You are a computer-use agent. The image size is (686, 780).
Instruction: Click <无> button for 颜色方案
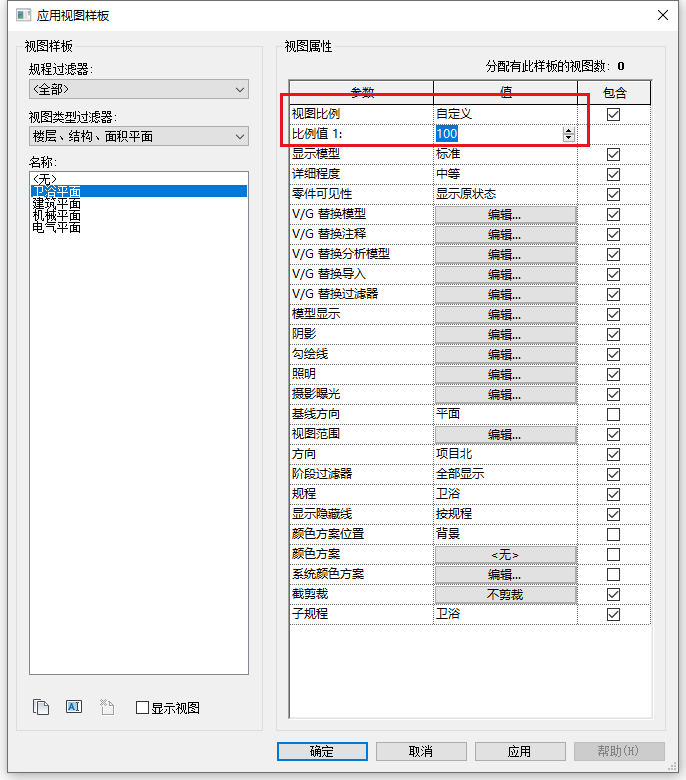(505, 554)
